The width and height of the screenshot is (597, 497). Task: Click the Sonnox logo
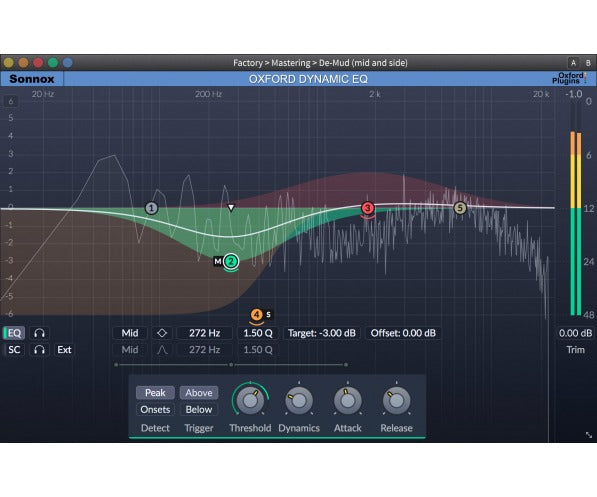point(32,79)
